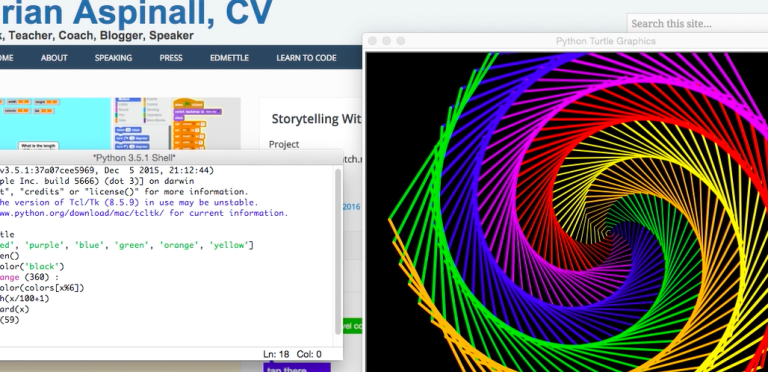Open the LEARN TO CODE page
Image resolution: width=768 pixels, height=372 pixels.
click(306, 58)
